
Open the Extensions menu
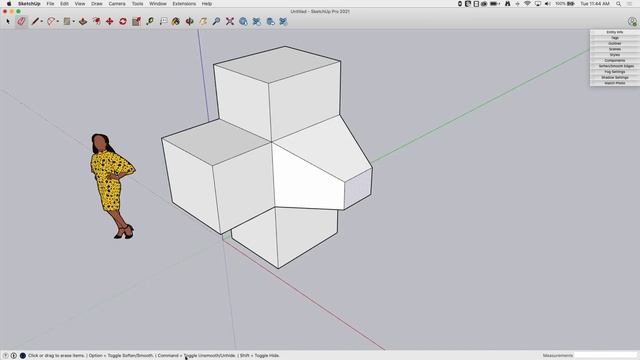pyautogui.click(x=184, y=4)
